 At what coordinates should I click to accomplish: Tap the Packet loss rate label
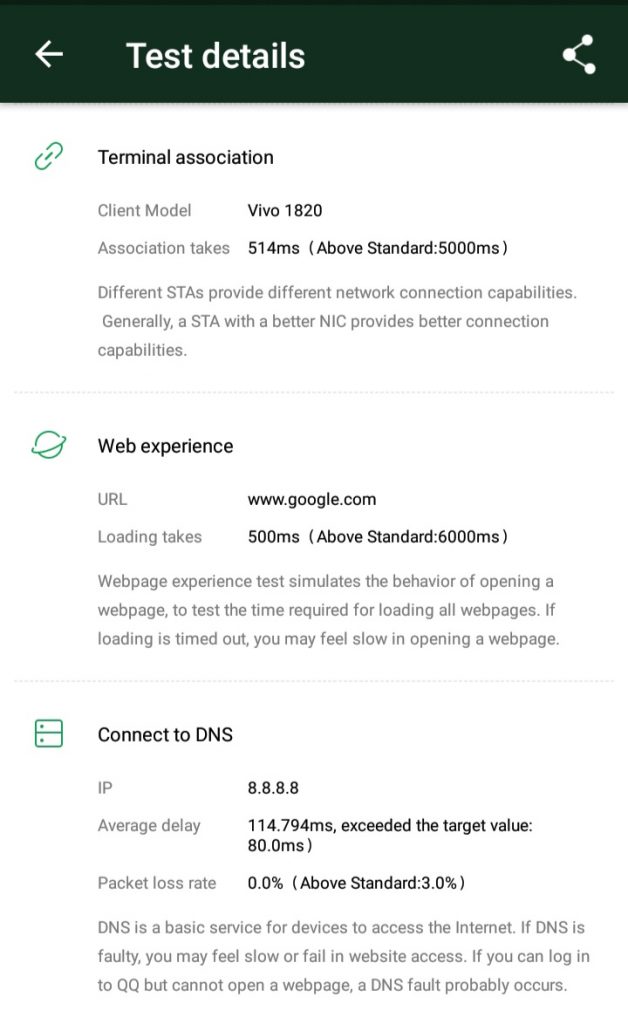point(157,883)
